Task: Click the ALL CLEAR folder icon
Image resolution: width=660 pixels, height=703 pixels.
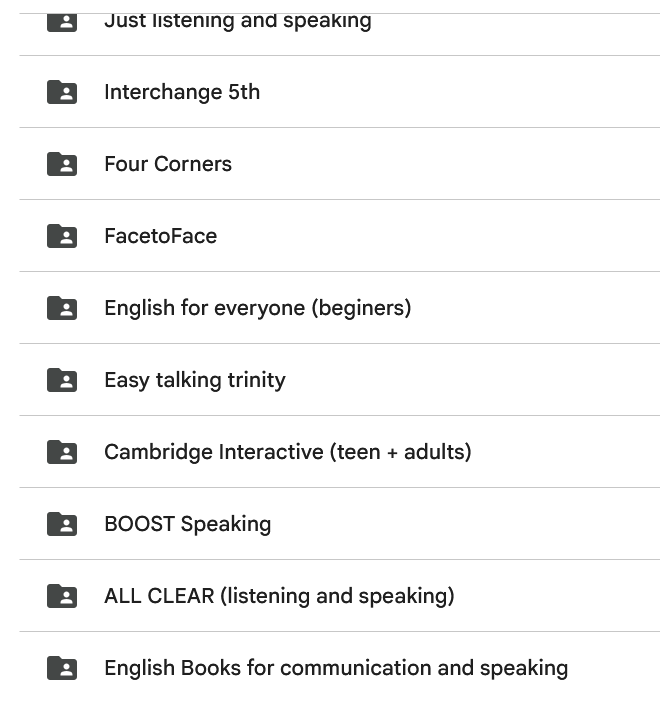Action: click(x=62, y=596)
